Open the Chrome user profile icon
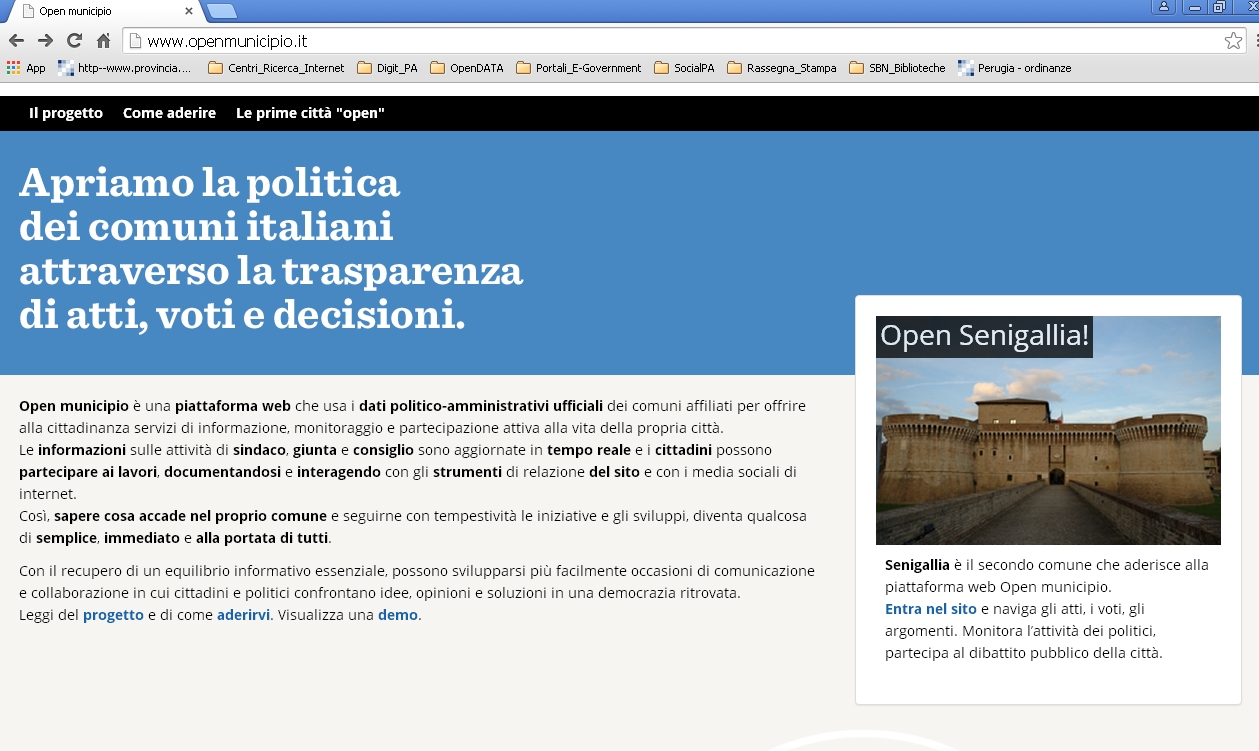Screen dimensions: 1259x751 1163,7
